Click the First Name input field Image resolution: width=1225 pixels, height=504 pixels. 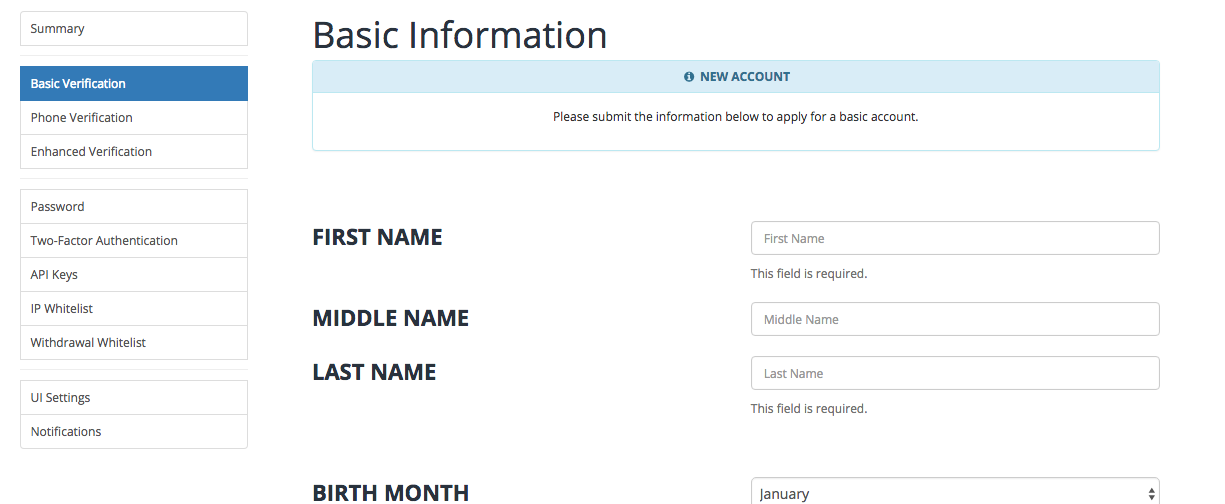point(954,239)
